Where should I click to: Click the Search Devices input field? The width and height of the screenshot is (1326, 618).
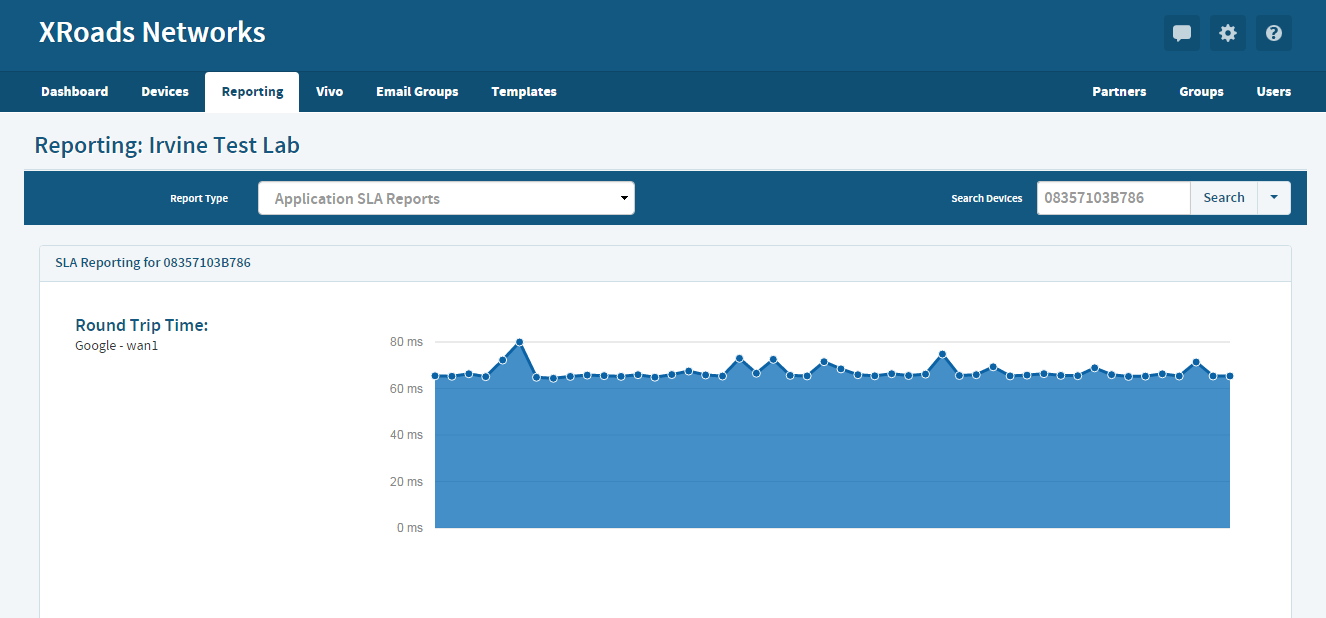[x=1113, y=198]
